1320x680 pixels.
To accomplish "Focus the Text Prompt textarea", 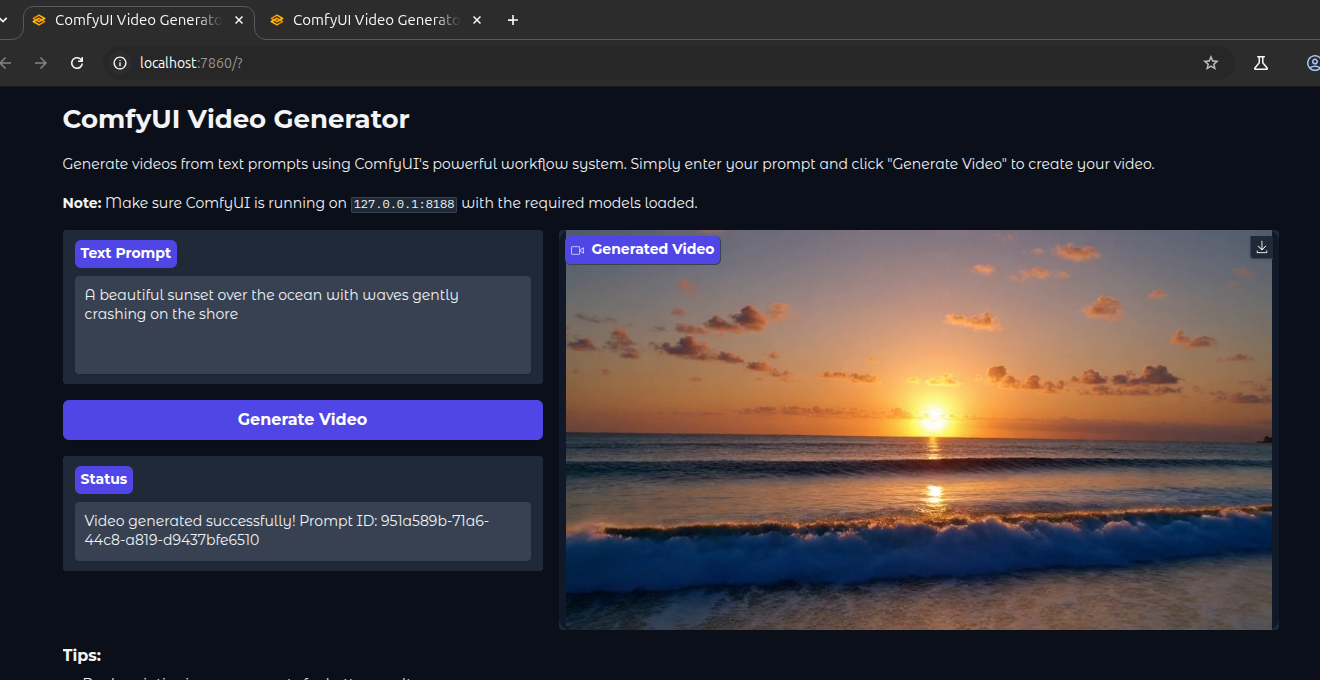I will coord(303,325).
